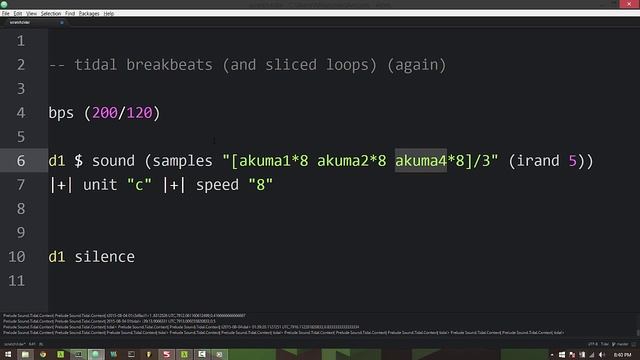Click the cursor position in status bar
Viewport: 640px width, 360px height.
[32, 344]
